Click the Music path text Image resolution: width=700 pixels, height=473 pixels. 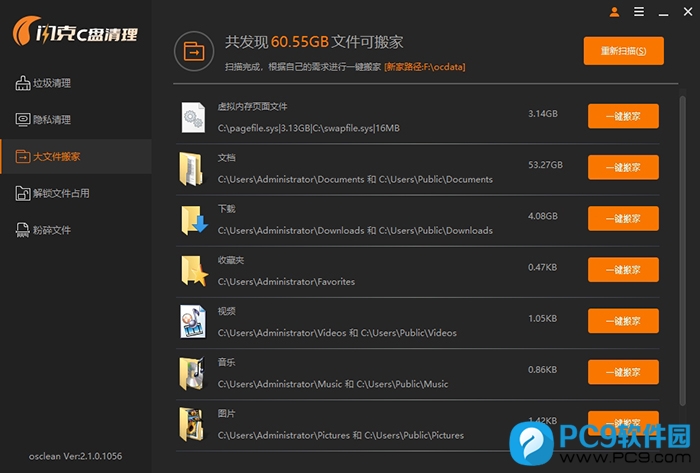click(x=333, y=384)
